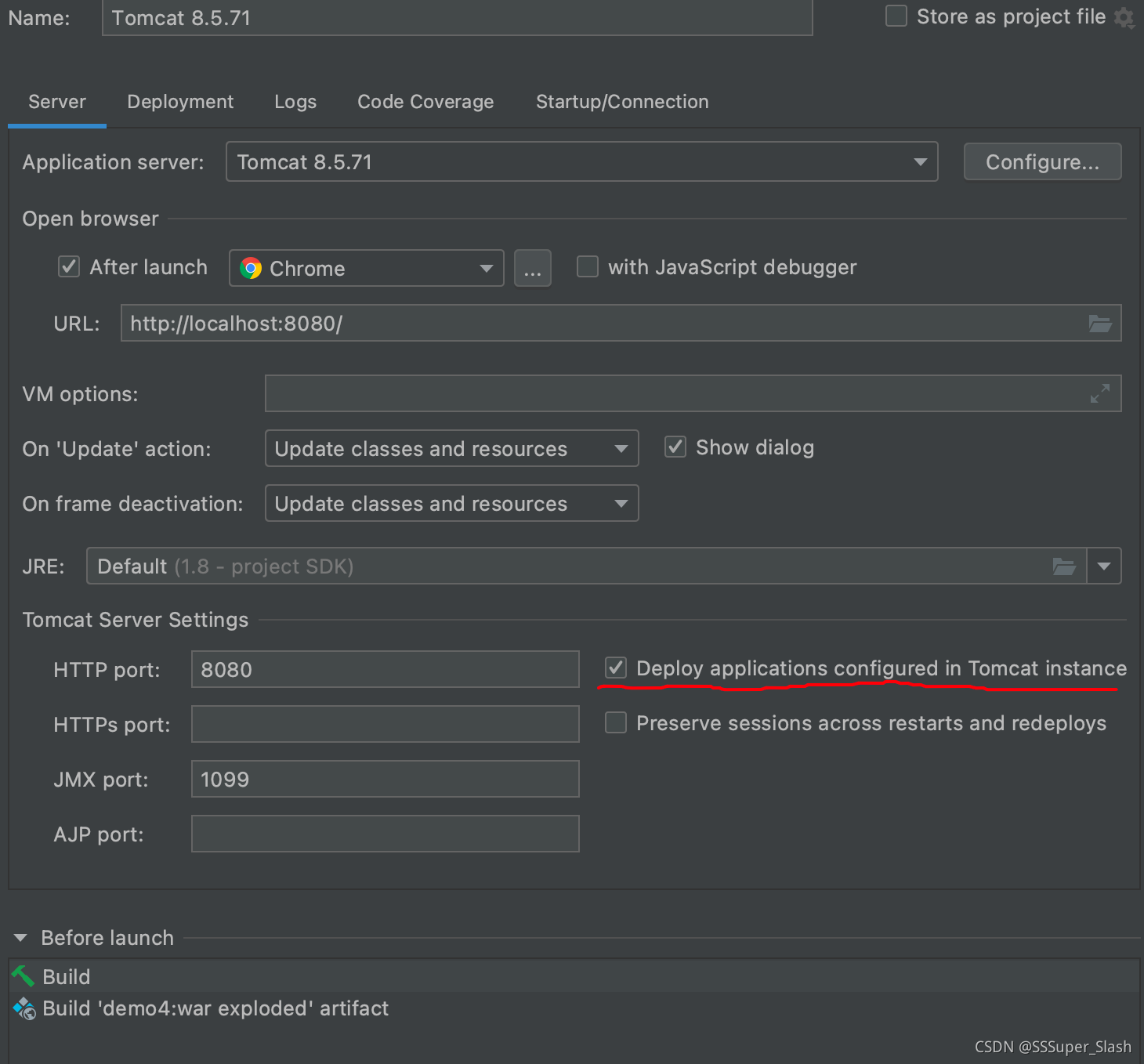Click the JMX port field with 1099

coord(386,779)
